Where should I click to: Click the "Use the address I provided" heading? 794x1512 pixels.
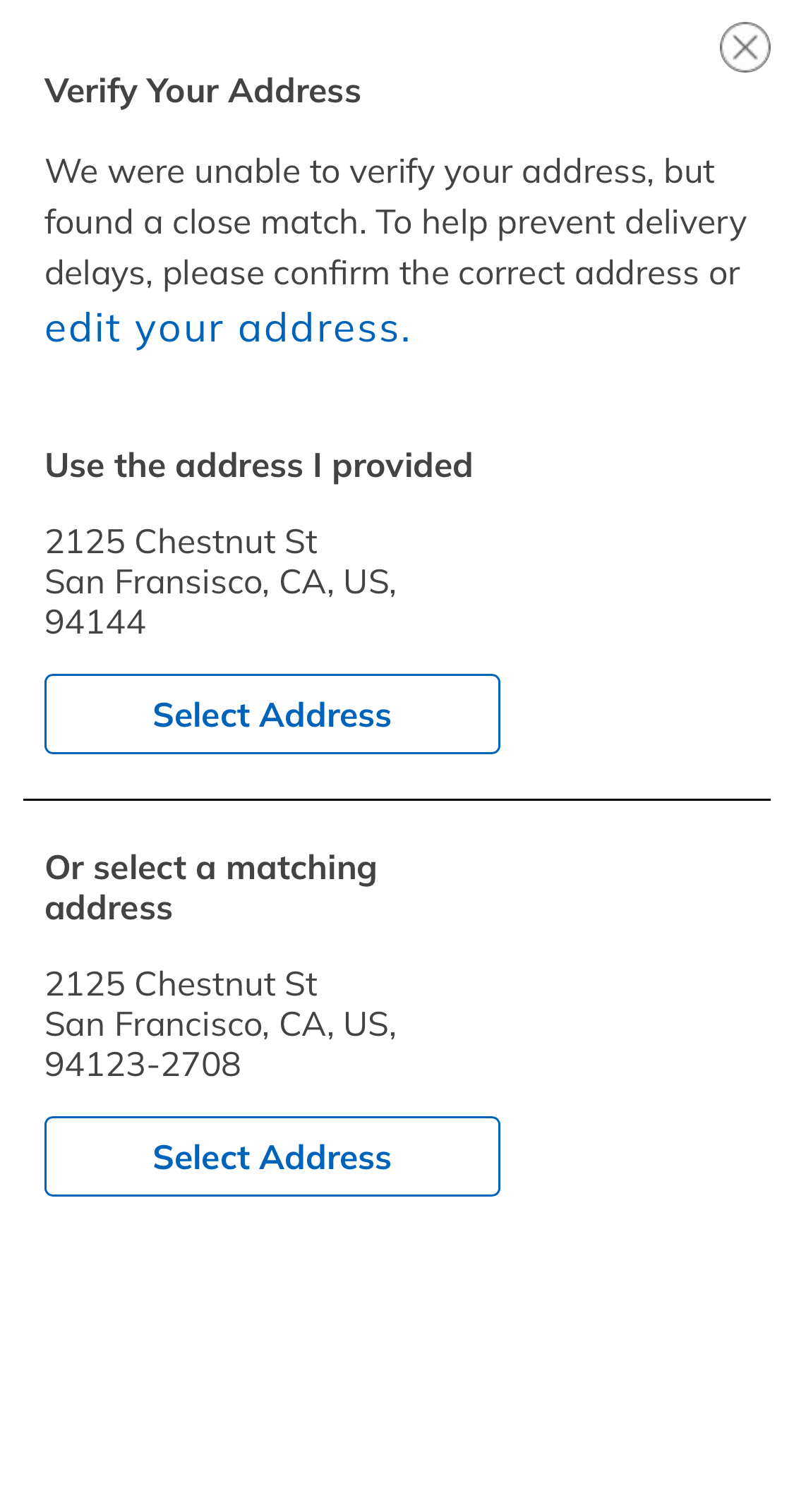coord(258,466)
